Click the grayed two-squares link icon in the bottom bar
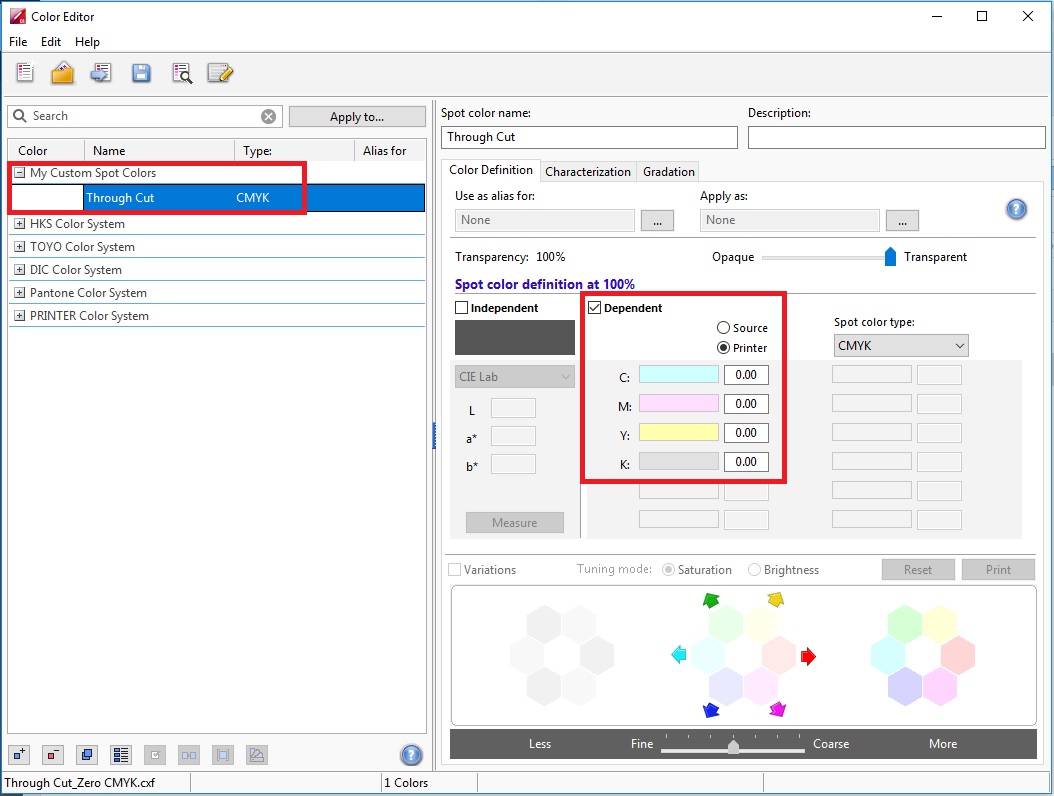The width and height of the screenshot is (1054, 796). [189, 755]
